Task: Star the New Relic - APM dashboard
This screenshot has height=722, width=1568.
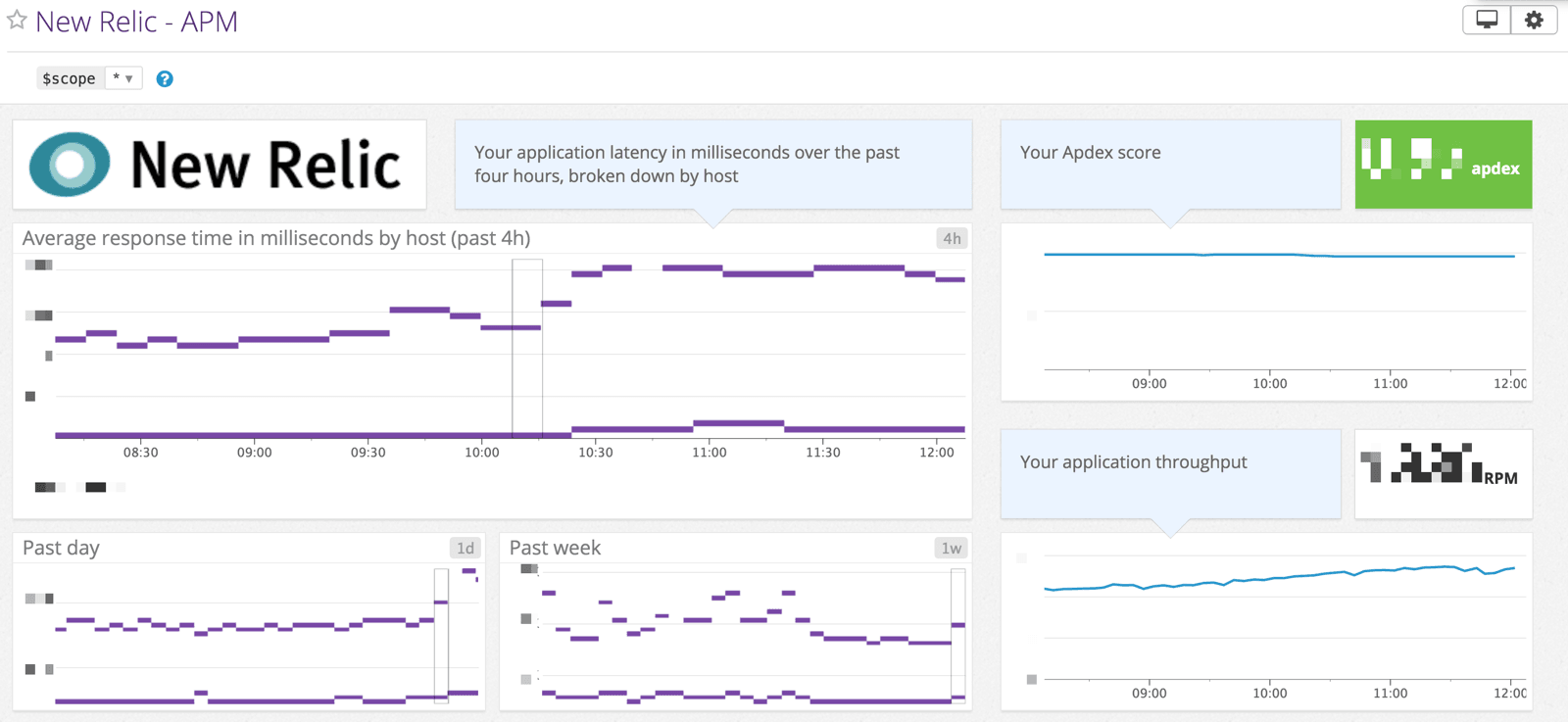Action: coord(17,20)
